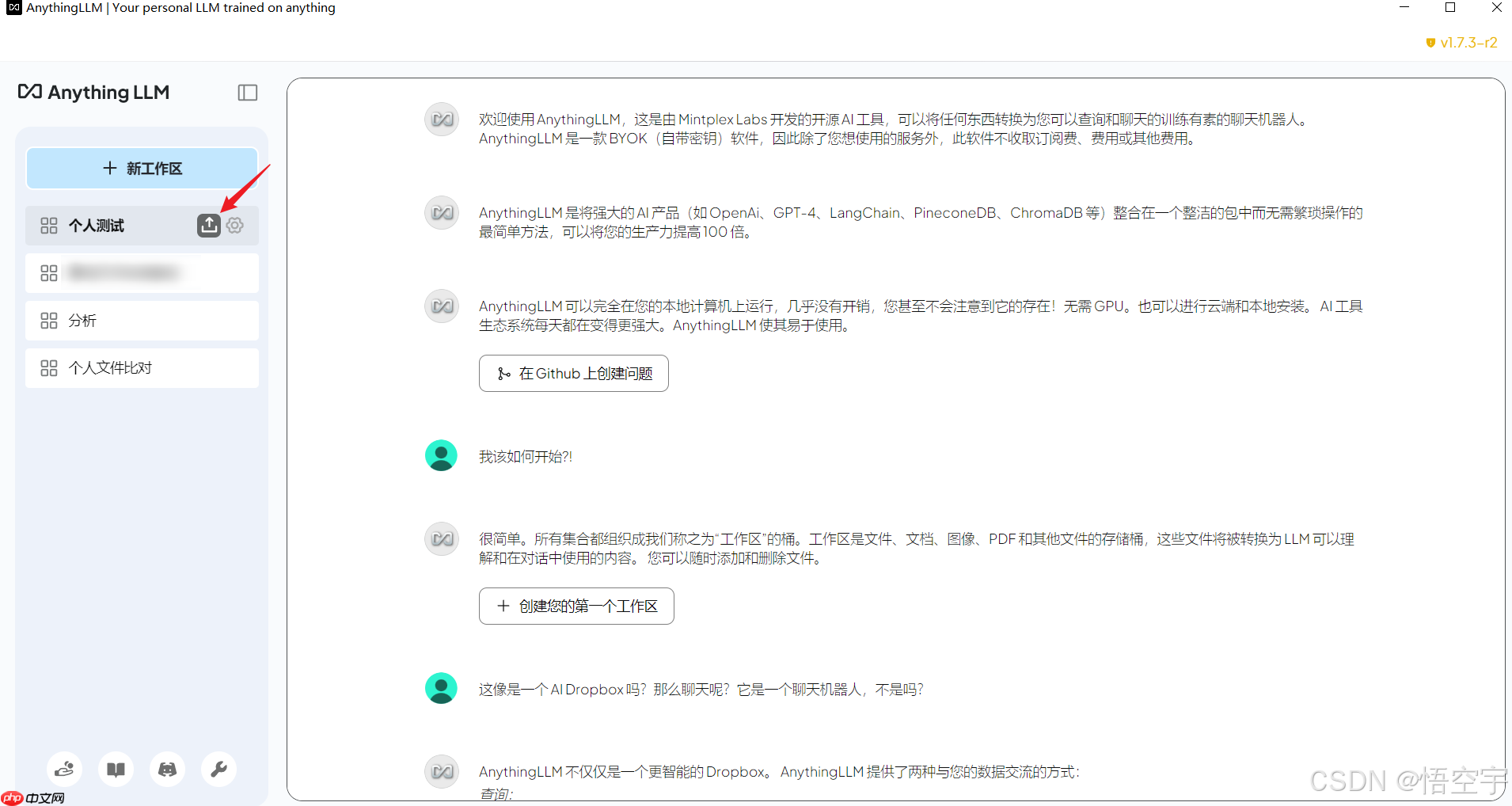
Task: Open settings gear for 个人测试 workspace
Action: tap(235, 226)
